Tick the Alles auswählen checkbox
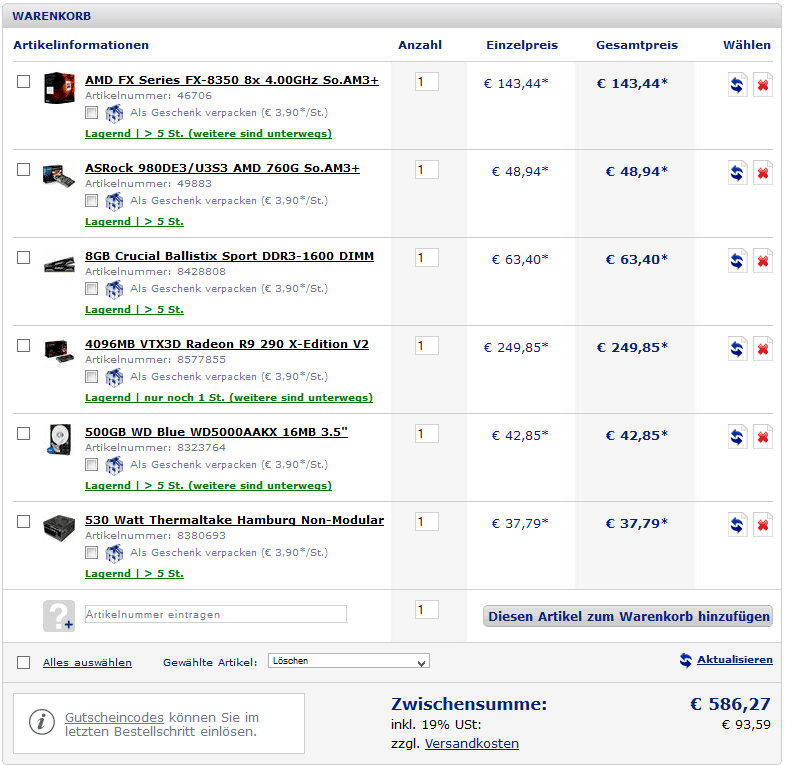This screenshot has width=785, height=765. (x=24, y=662)
